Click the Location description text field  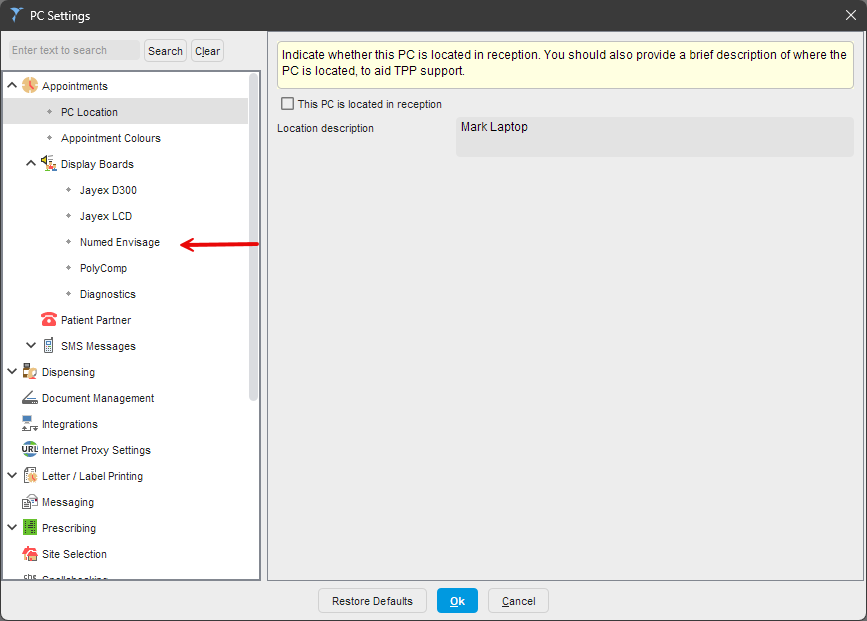coord(654,137)
